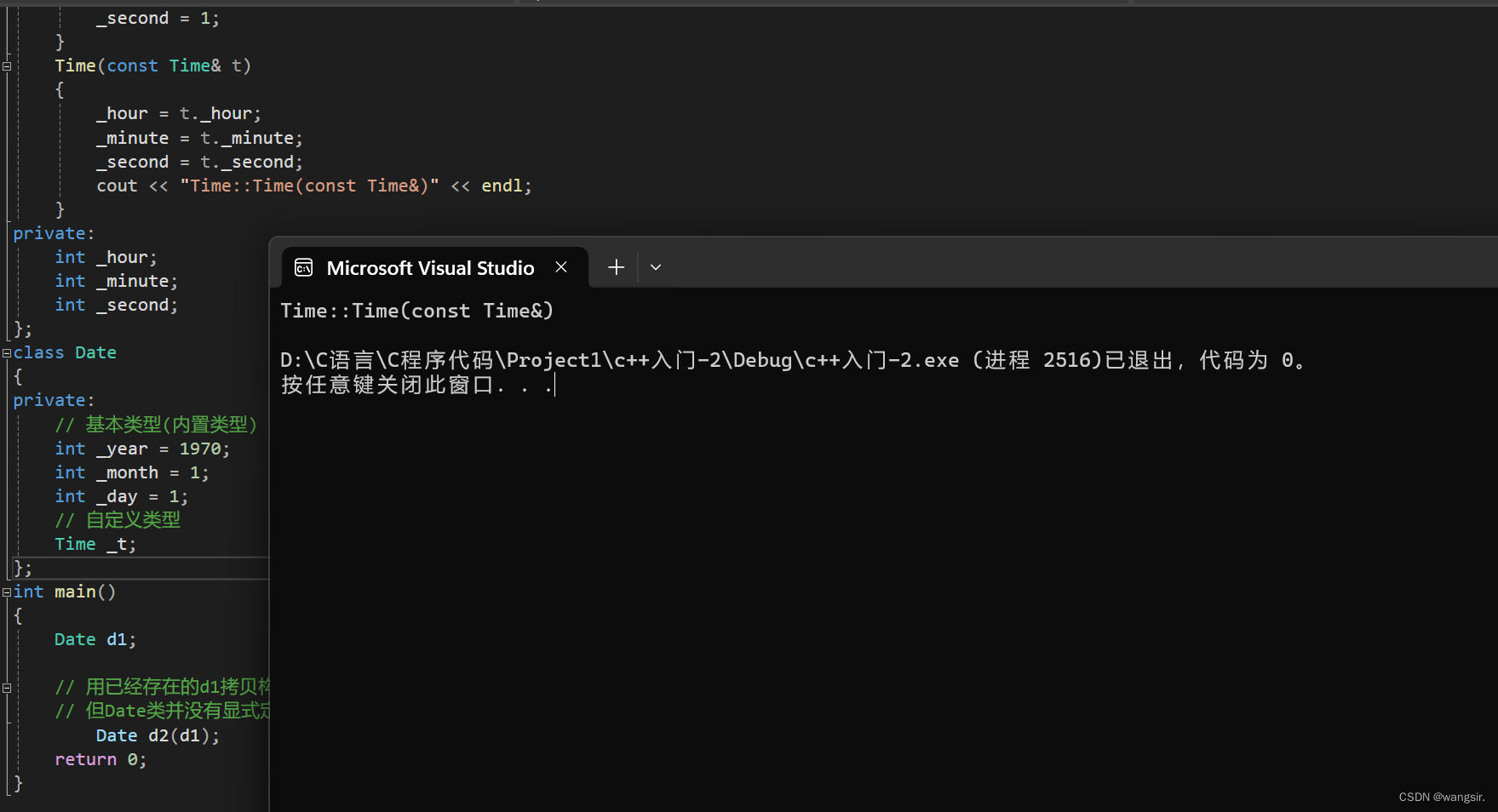
Task: Collapse the Time copy constructor block
Action: point(7,66)
